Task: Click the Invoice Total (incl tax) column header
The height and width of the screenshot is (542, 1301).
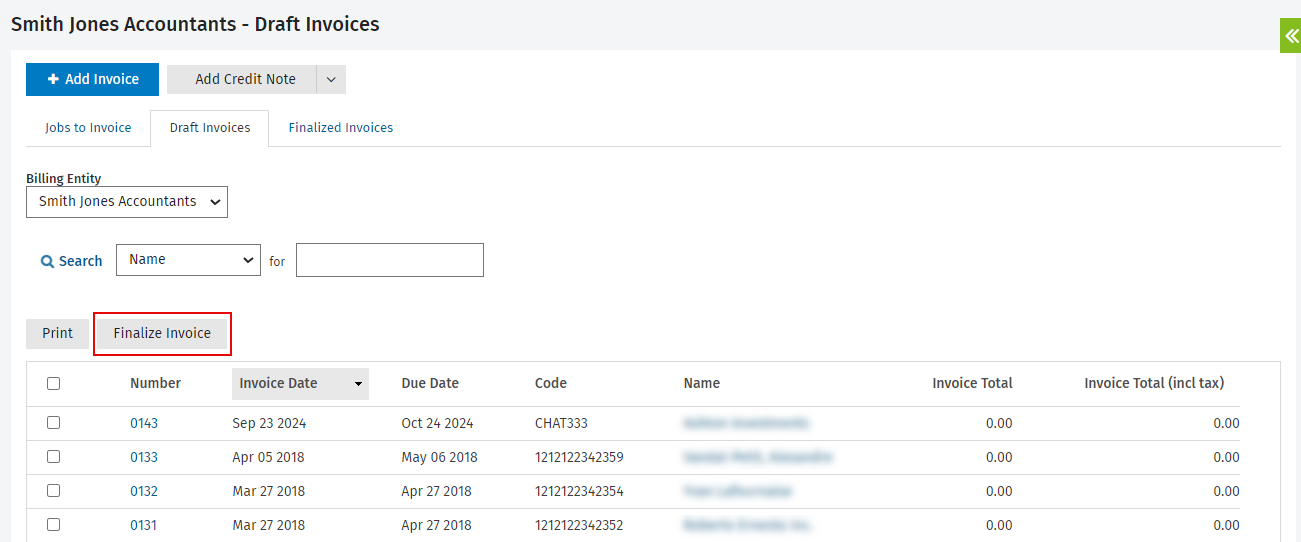Action: tap(1154, 383)
